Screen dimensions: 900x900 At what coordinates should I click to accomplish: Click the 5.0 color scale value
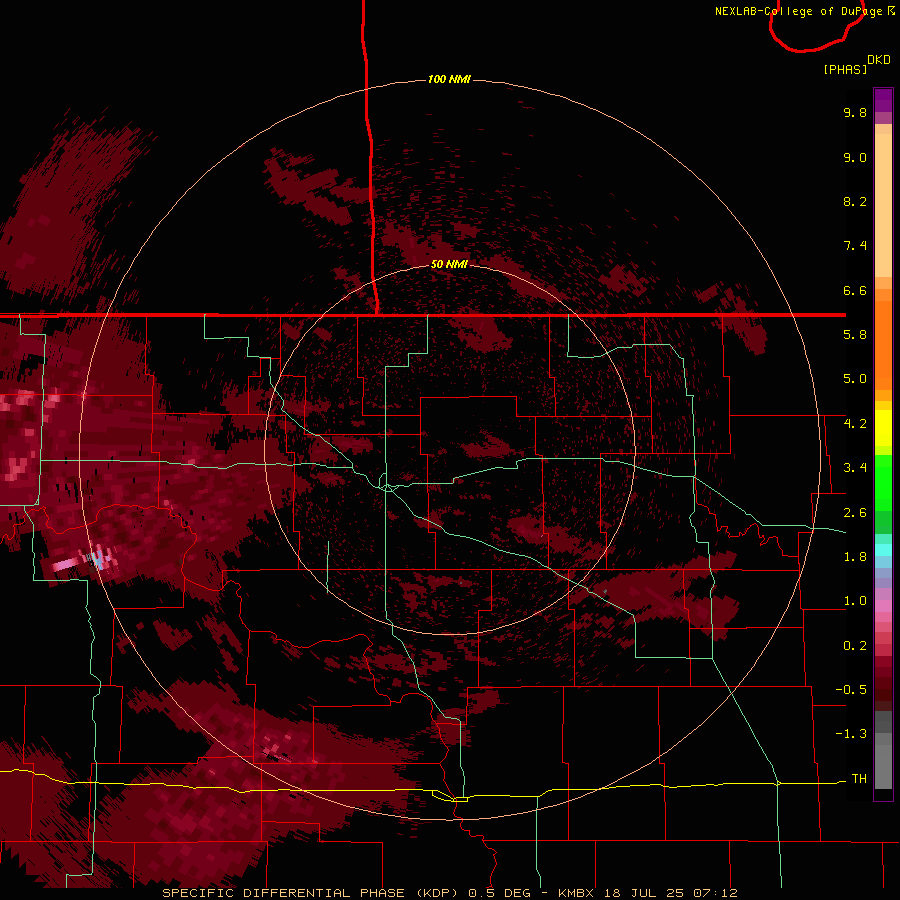[x=855, y=379]
